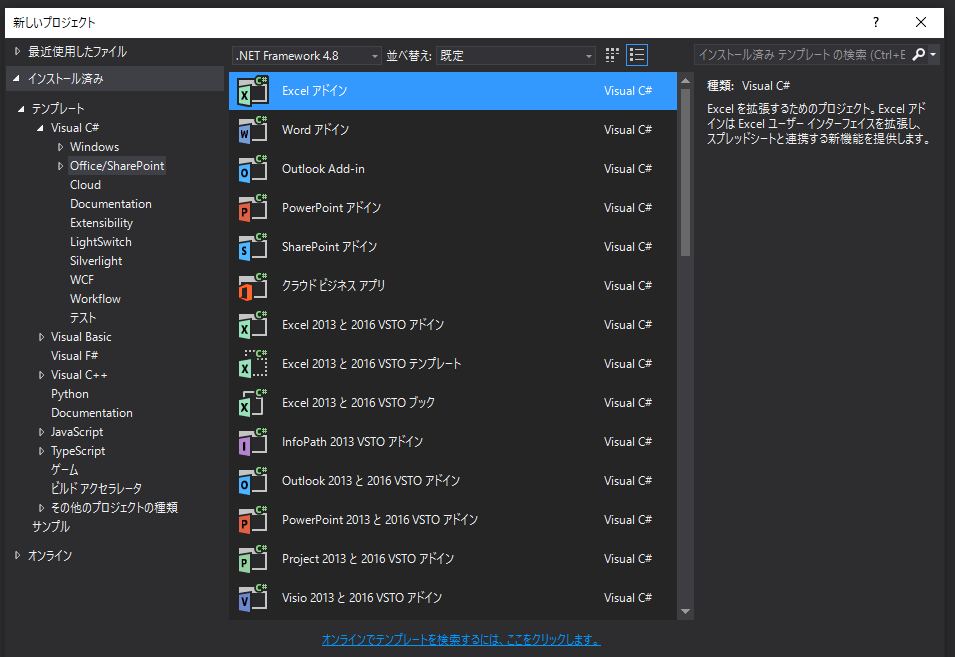Select サンプル in the left tree

51,527
